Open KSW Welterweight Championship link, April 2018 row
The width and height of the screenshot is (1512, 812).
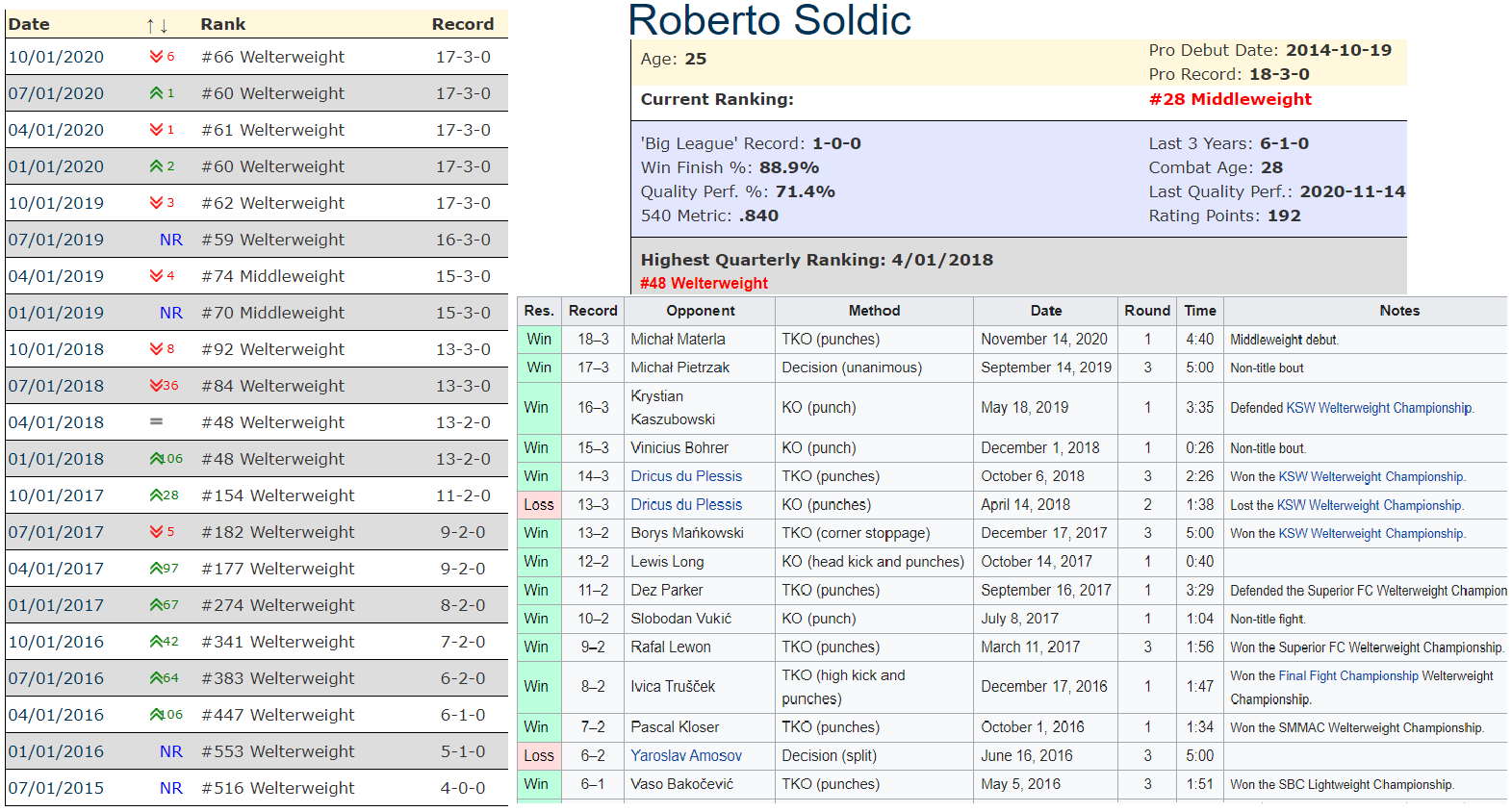coord(1370,505)
